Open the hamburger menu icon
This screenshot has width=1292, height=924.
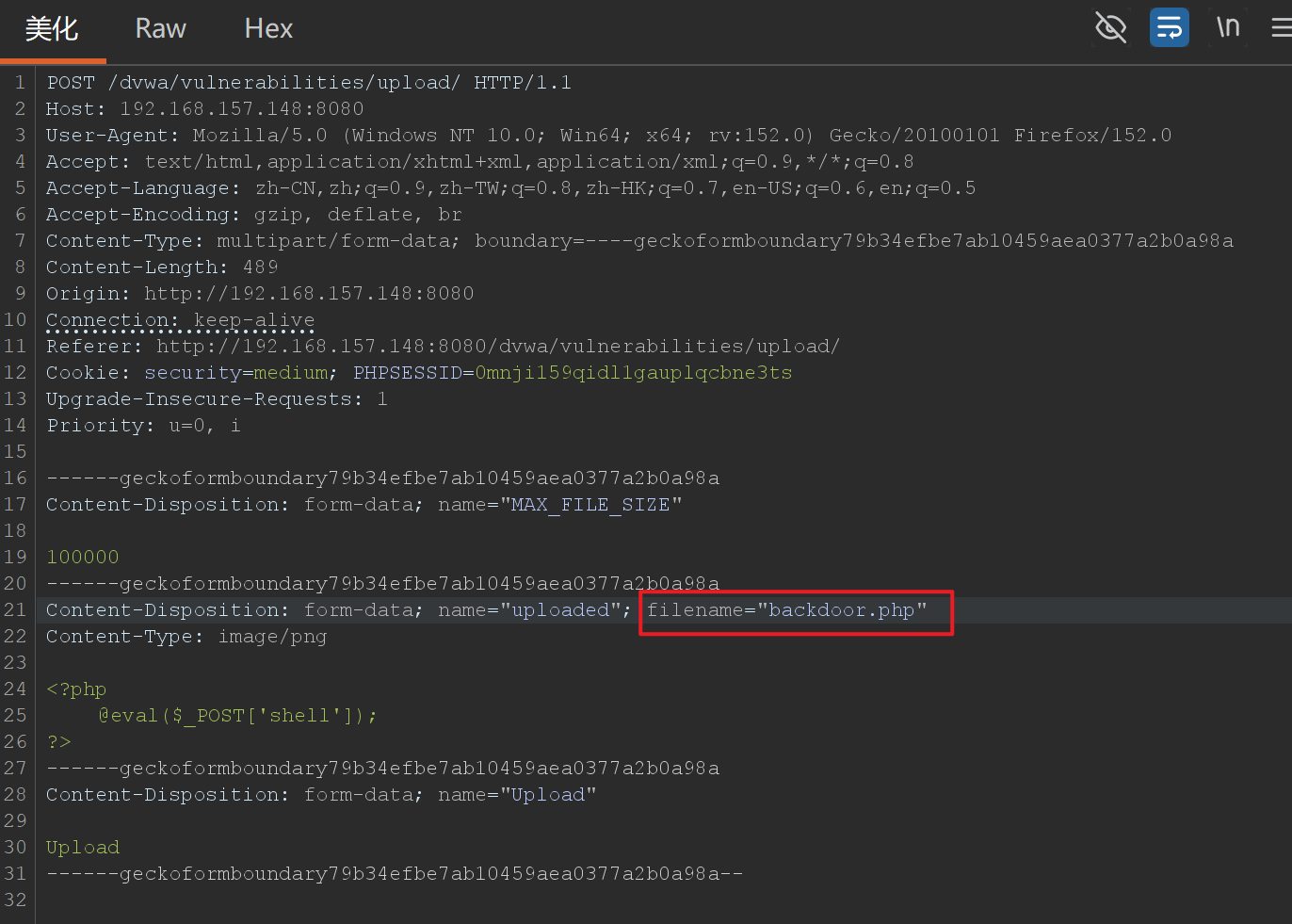click(1281, 27)
